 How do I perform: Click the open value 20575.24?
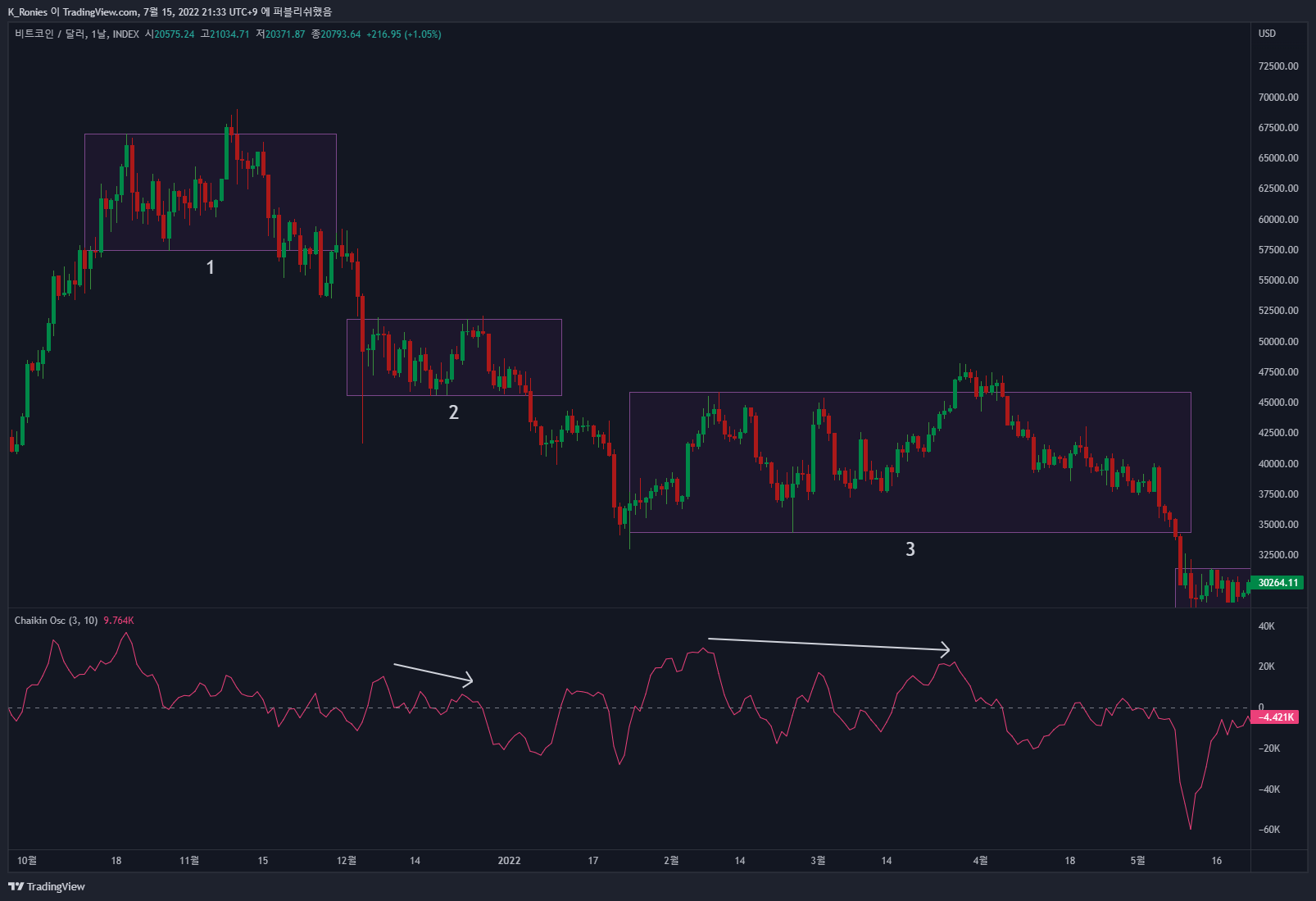pyautogui.click(x=175, y=34)
